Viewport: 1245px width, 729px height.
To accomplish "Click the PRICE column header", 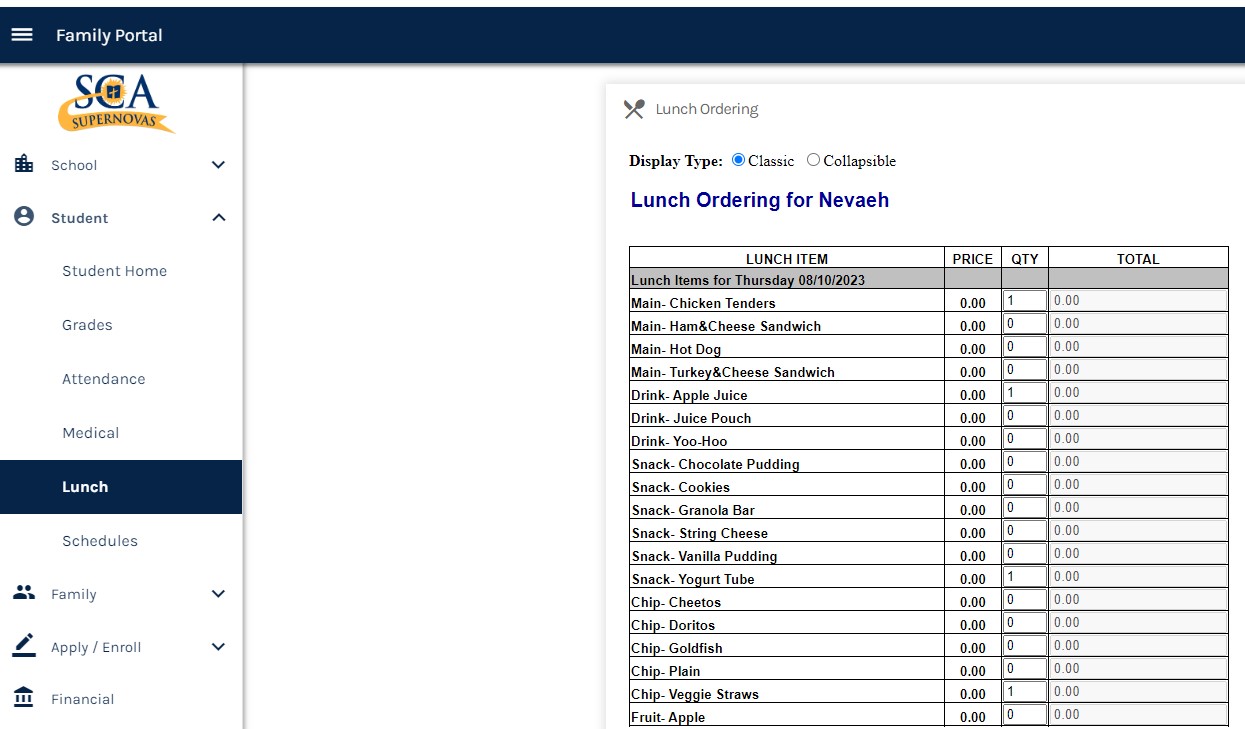I will click(x=973, y=258).
